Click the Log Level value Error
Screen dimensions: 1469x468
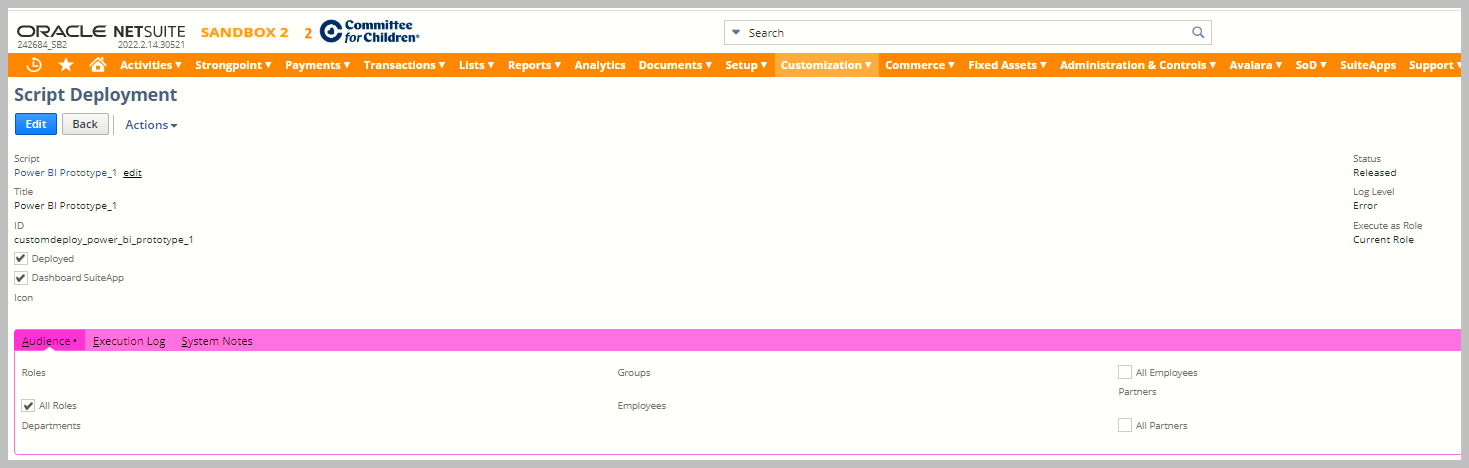point(1365,206)
